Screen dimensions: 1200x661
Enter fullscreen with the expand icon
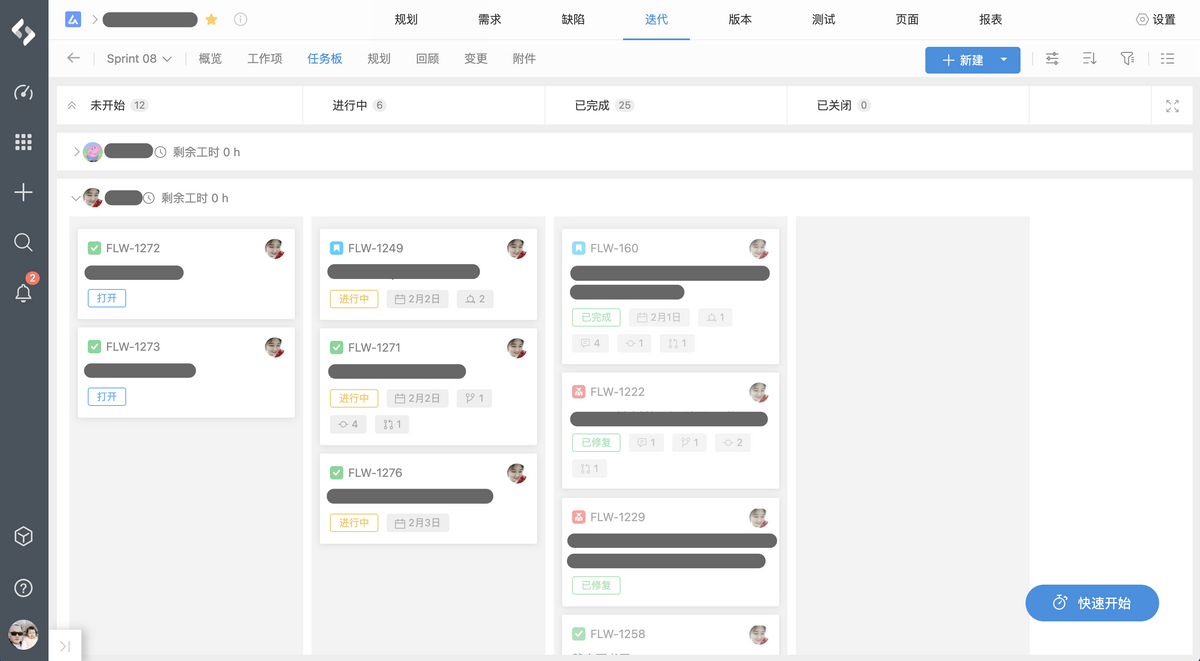(1172, 106)
